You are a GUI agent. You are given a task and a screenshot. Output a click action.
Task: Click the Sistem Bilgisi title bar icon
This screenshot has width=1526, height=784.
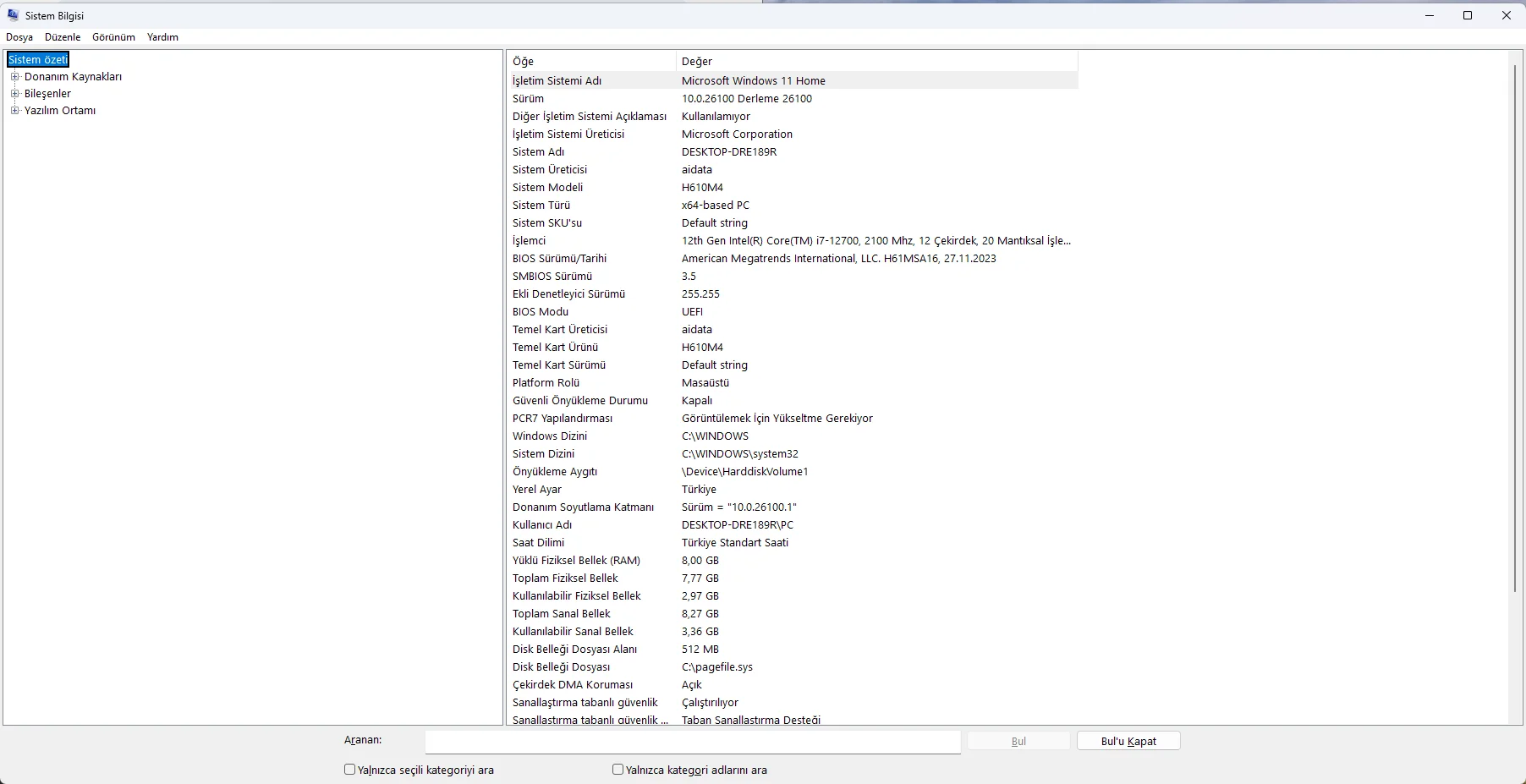tap(13, 15)
